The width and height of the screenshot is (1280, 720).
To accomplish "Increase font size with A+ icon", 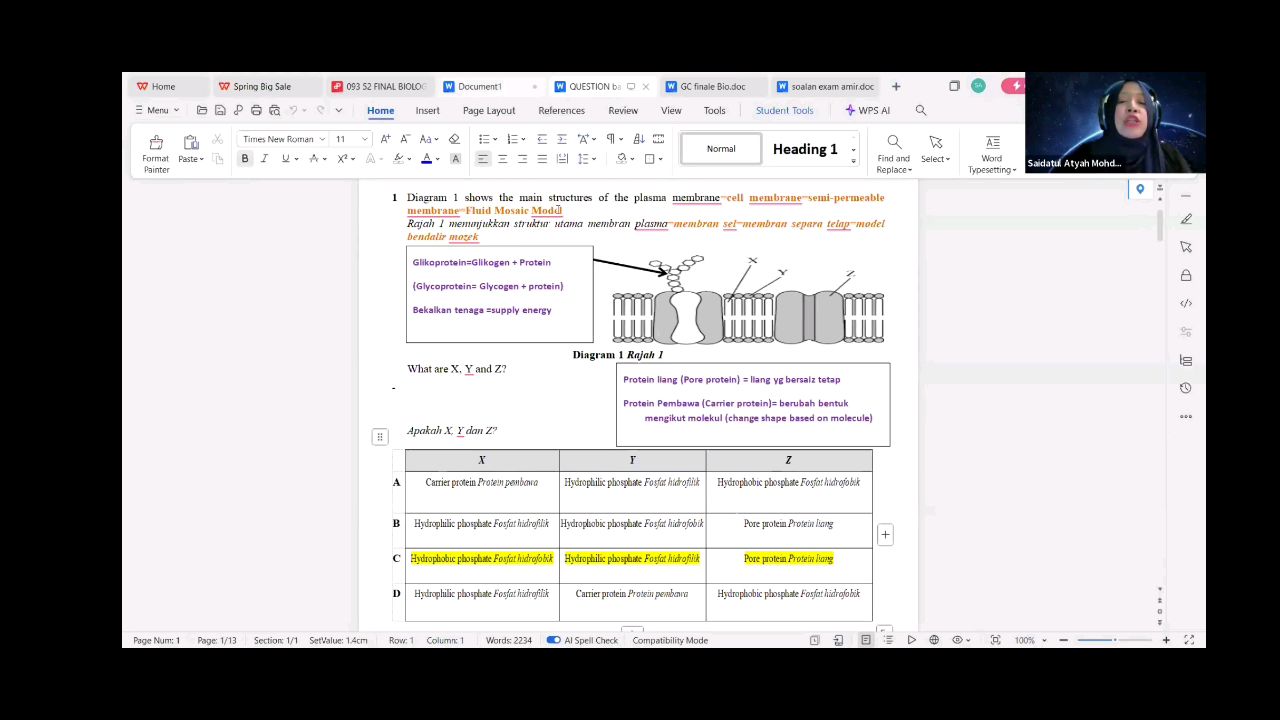I will tap(386, 139).
